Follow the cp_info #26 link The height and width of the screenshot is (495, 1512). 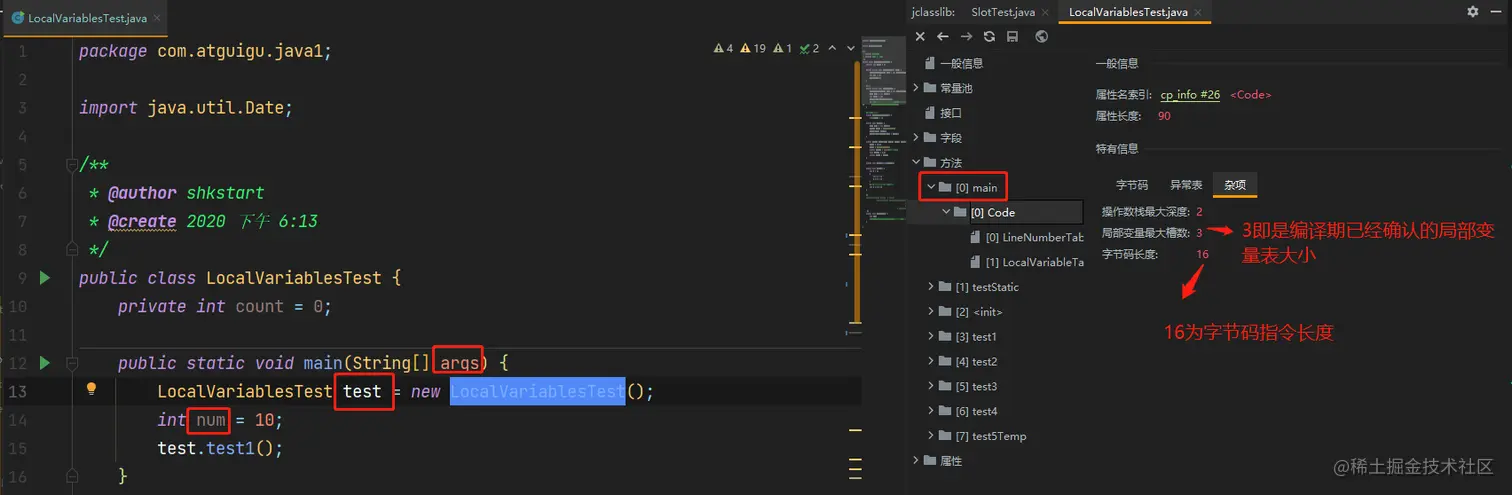[x=1190, y=95]
